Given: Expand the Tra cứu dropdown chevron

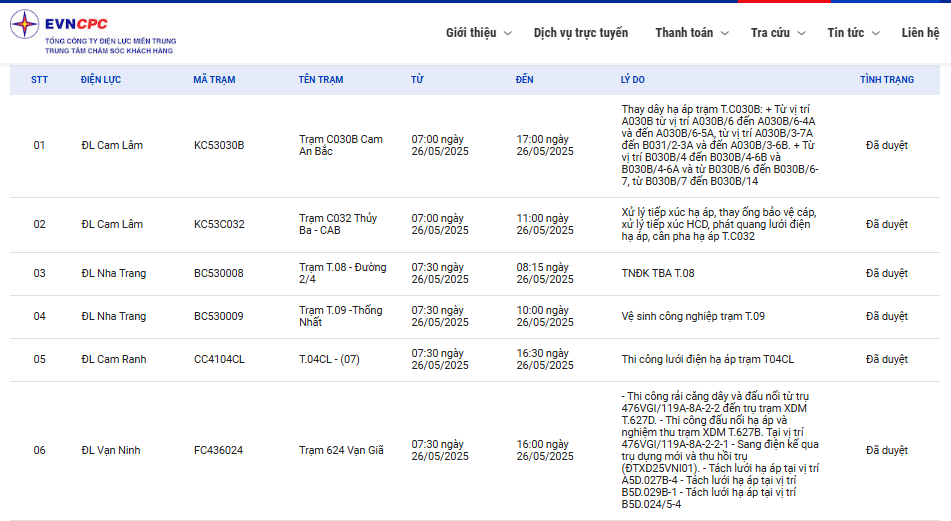Looking at the screenshot, I should [x=801, y=33].
